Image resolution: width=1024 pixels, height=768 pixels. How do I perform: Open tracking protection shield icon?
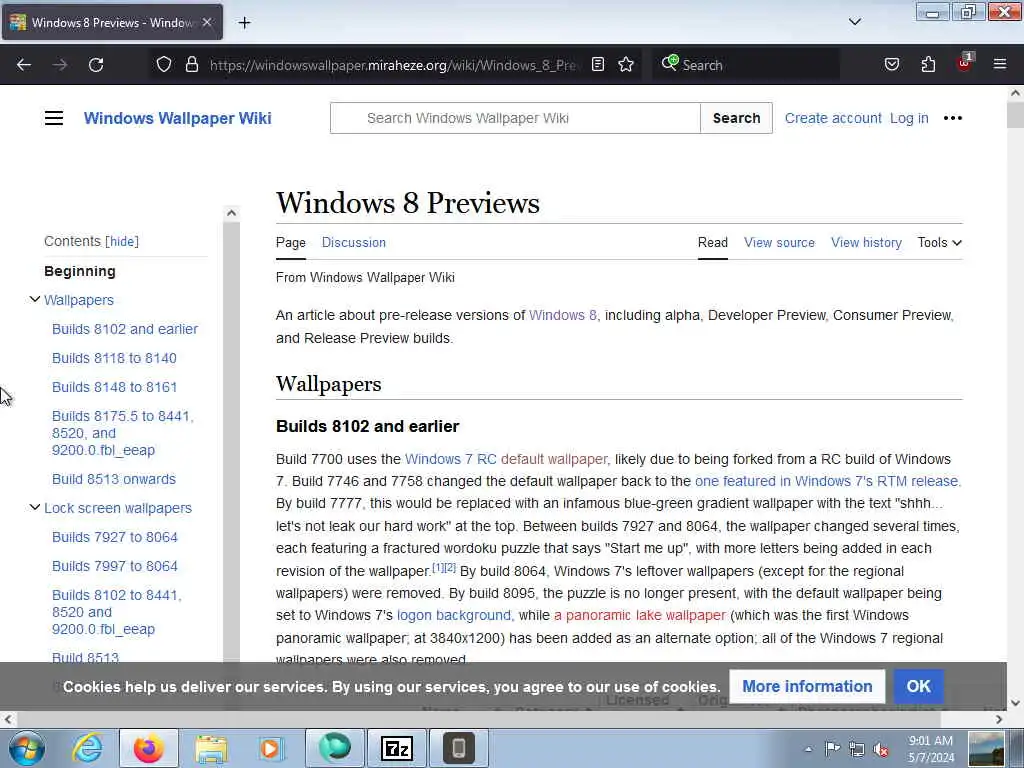tap(164, 65)
